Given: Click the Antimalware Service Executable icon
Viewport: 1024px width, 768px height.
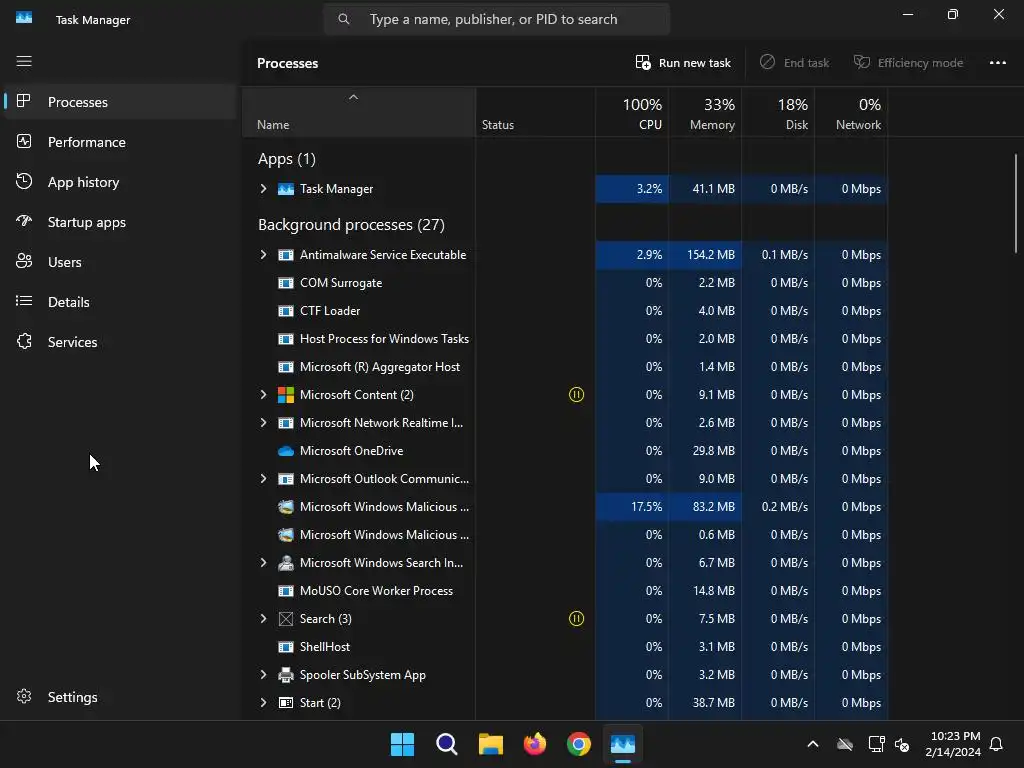Looking at the screenshot, I should click(x=286, y=255).
